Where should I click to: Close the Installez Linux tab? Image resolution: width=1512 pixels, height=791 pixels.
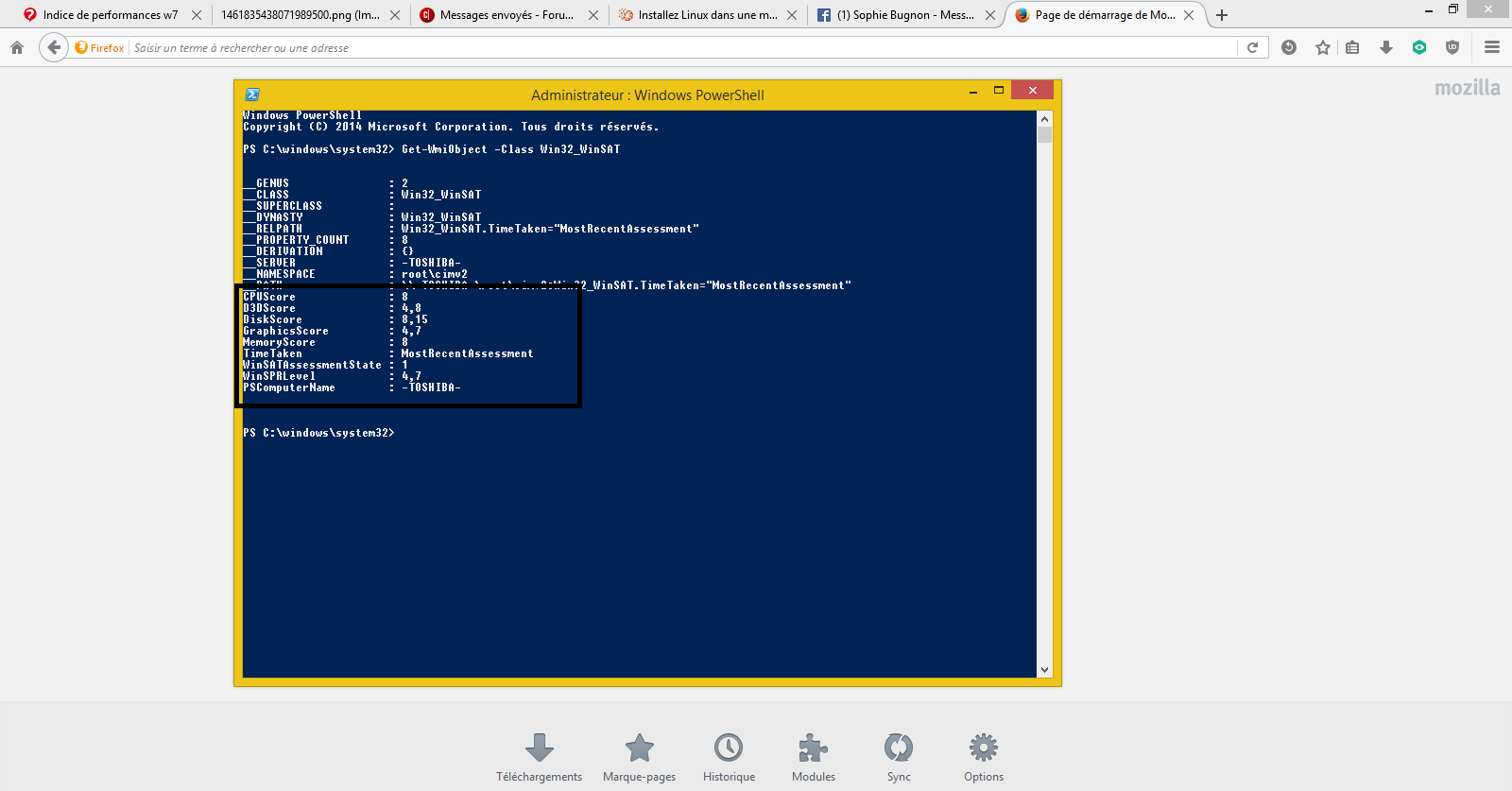(x=792, y=15)
